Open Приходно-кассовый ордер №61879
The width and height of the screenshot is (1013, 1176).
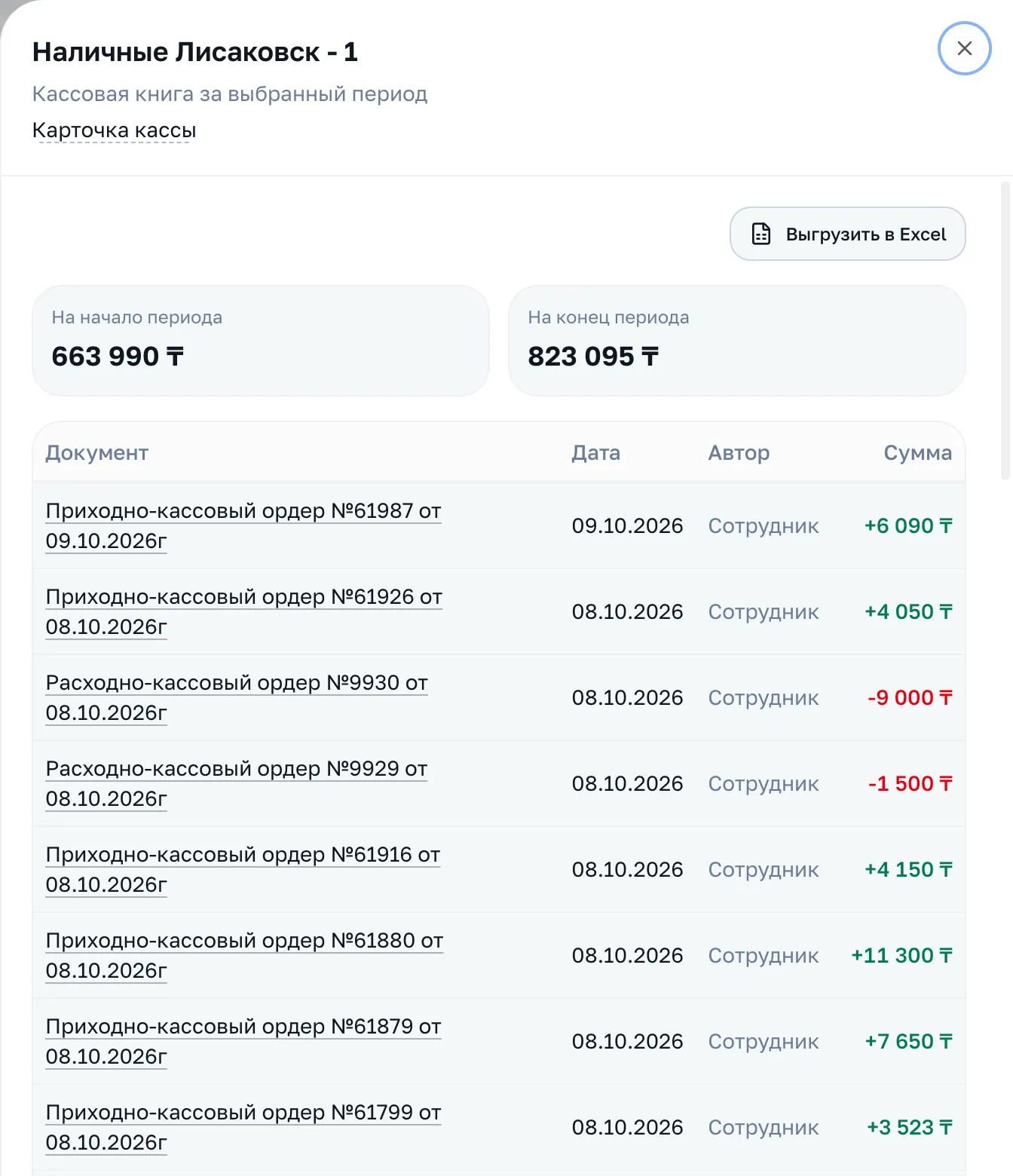pos(243,1041)
